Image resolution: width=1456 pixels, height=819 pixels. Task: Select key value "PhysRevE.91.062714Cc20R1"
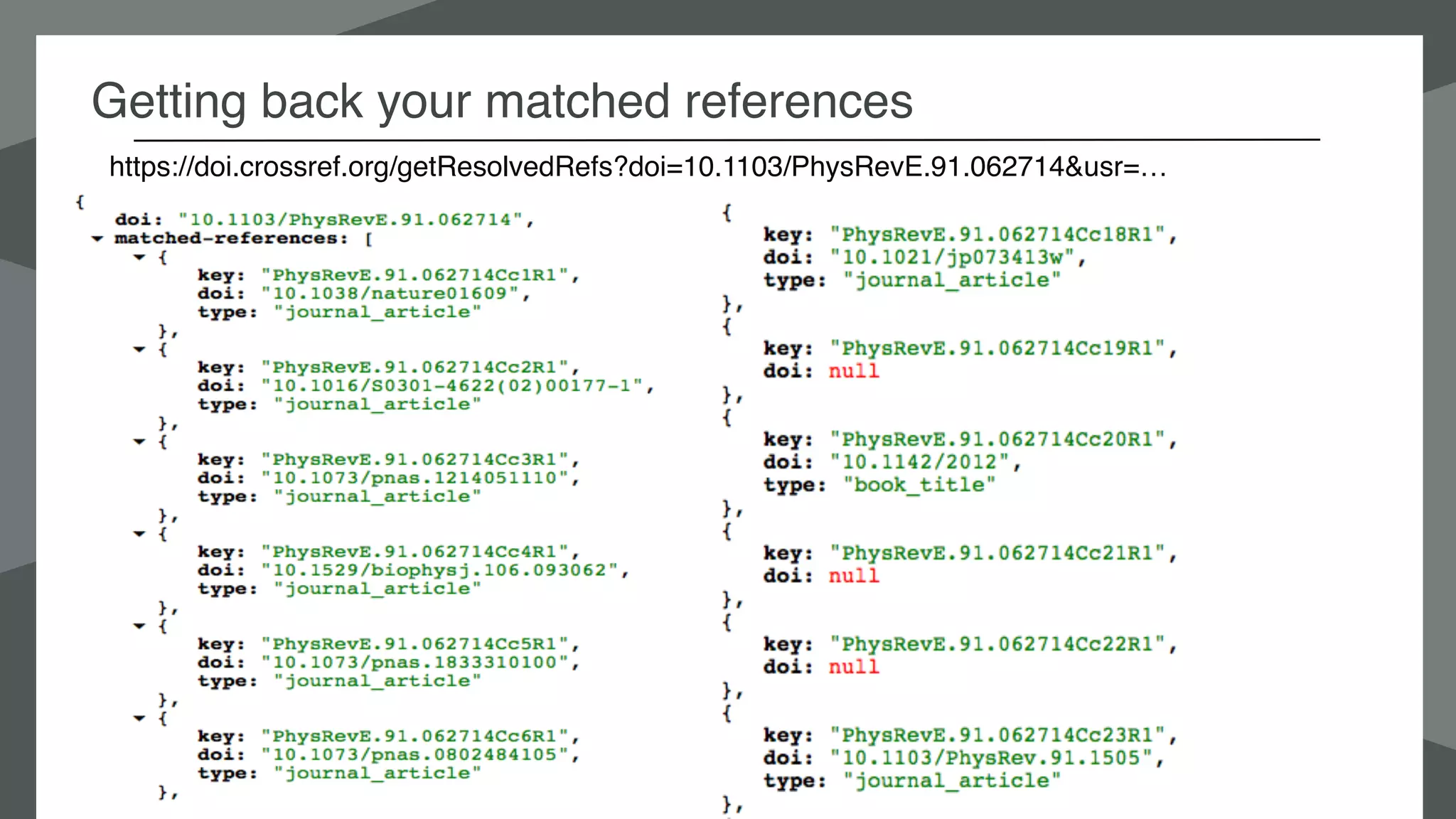tap(998, 439)
